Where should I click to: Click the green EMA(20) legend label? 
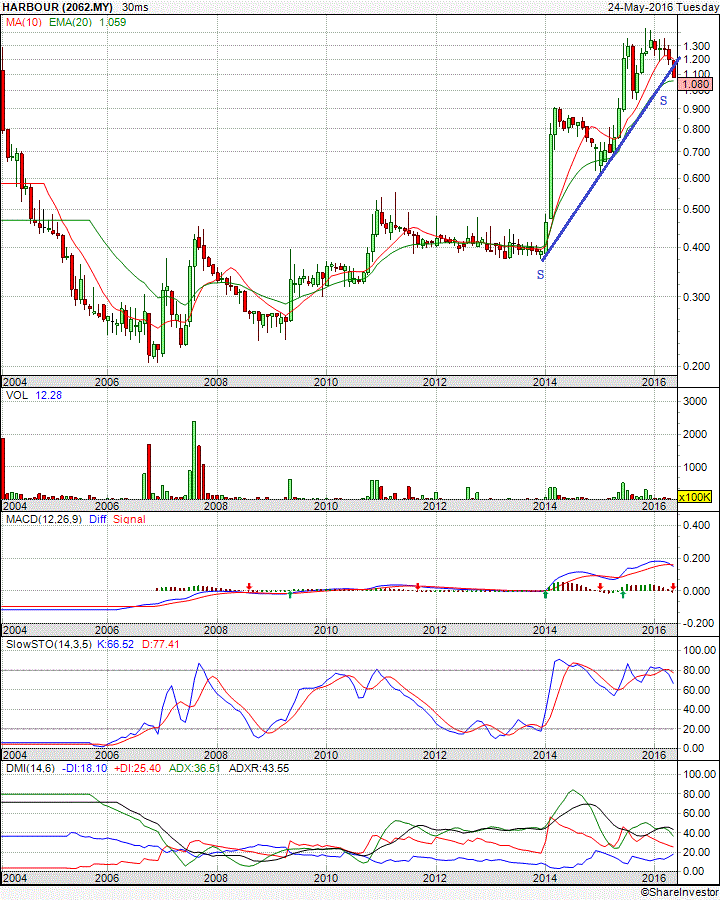tap(70, 22)
